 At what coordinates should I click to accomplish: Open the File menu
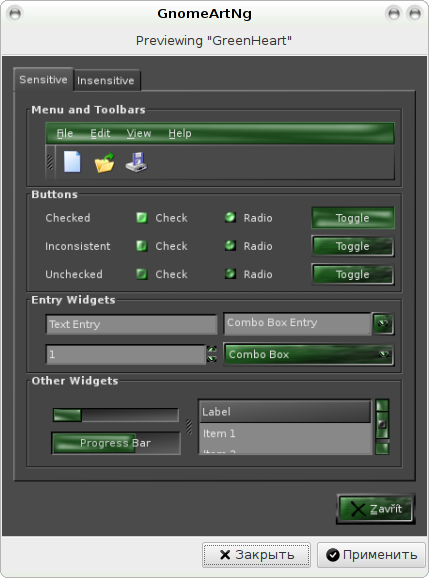tap(64, 133)
